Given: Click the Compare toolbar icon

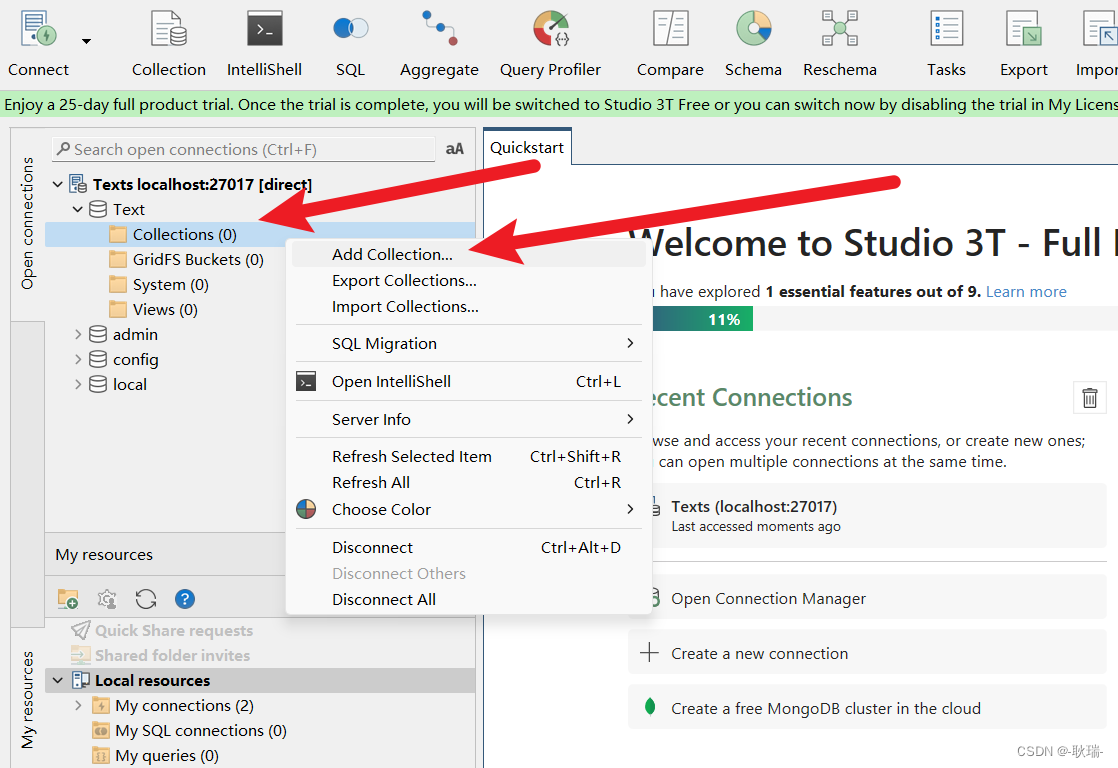Looking at the screenshot, I should coord(670,29).
